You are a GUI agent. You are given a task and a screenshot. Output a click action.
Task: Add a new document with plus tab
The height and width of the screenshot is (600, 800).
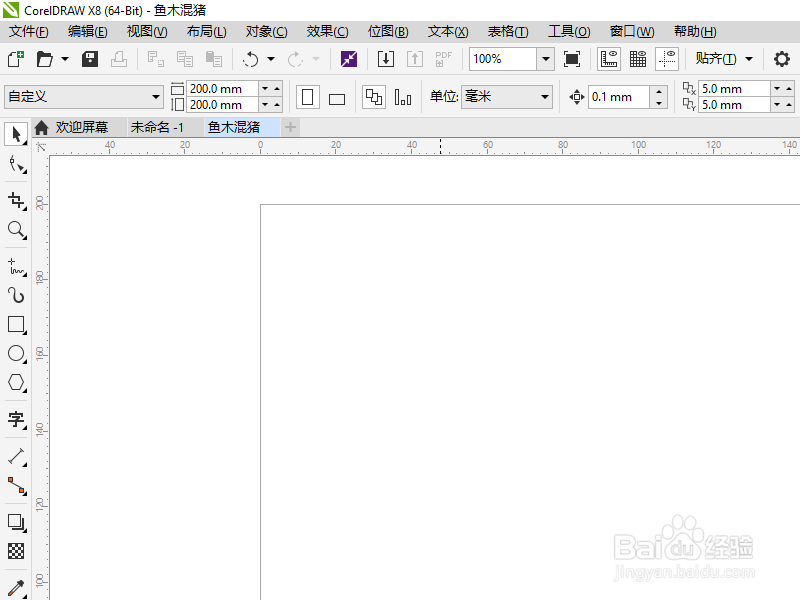[x=290, y=127]
